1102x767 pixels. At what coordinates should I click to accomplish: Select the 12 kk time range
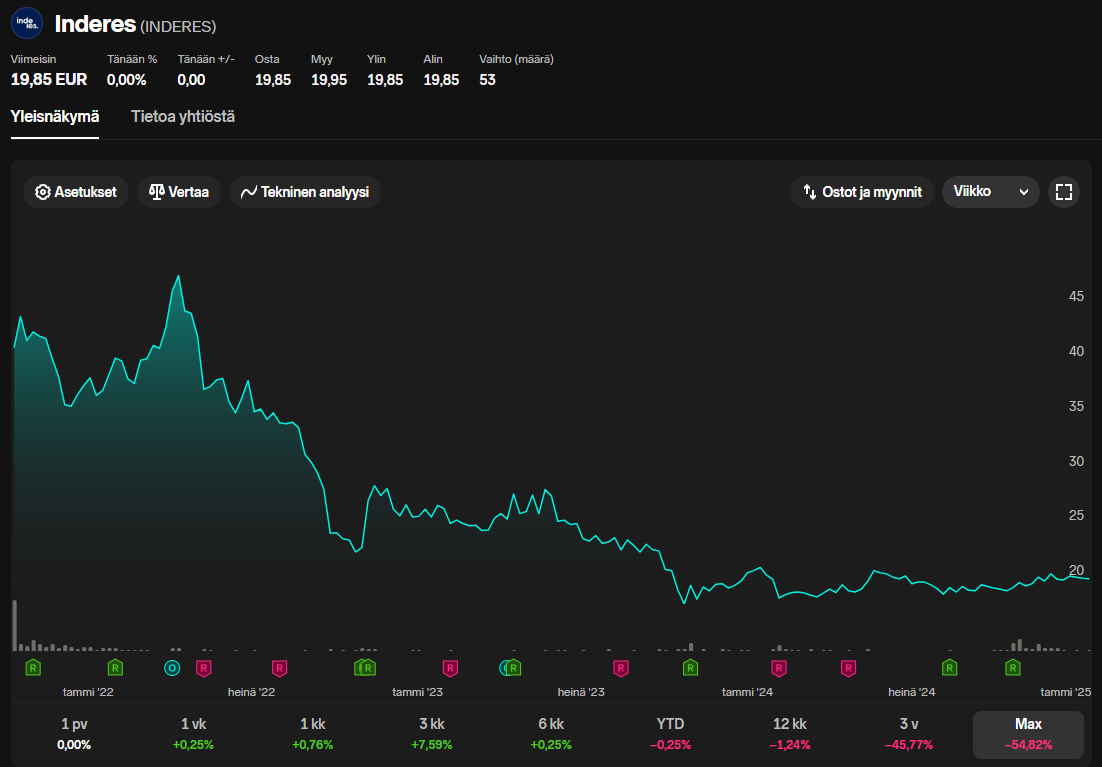(x=790, y=734)
